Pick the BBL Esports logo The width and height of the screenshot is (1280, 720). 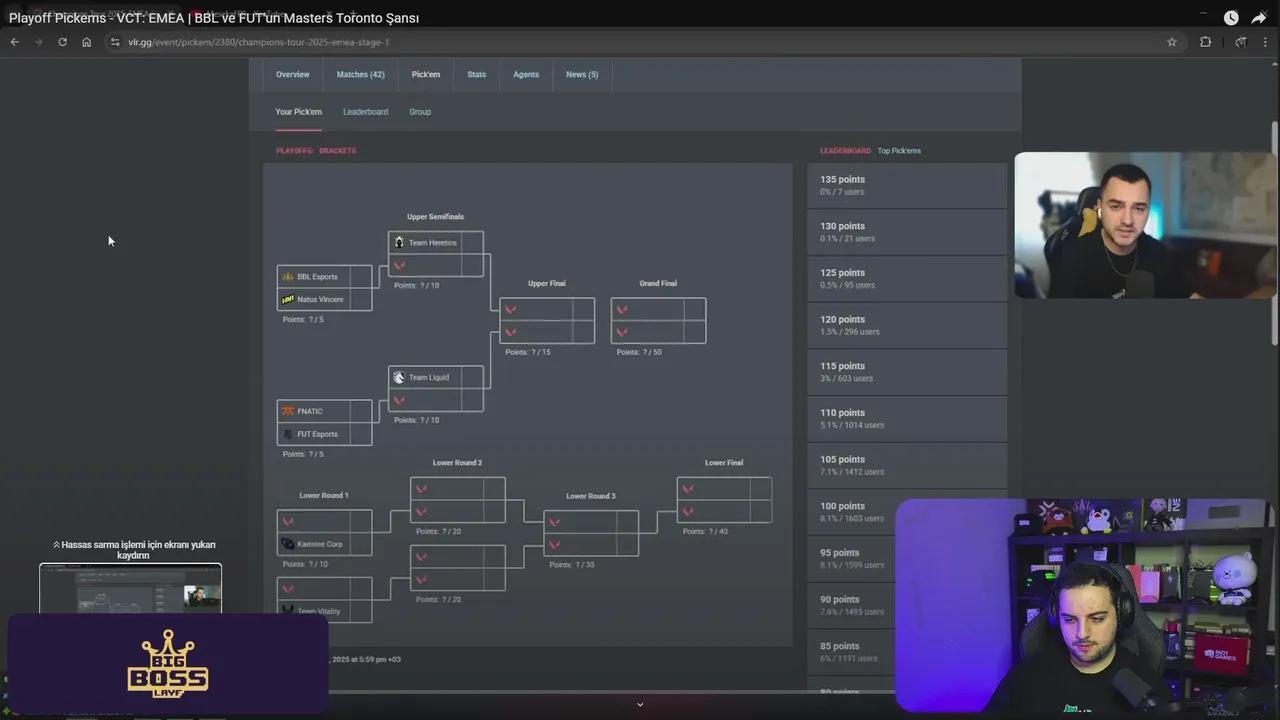click(x=288, y=277)
